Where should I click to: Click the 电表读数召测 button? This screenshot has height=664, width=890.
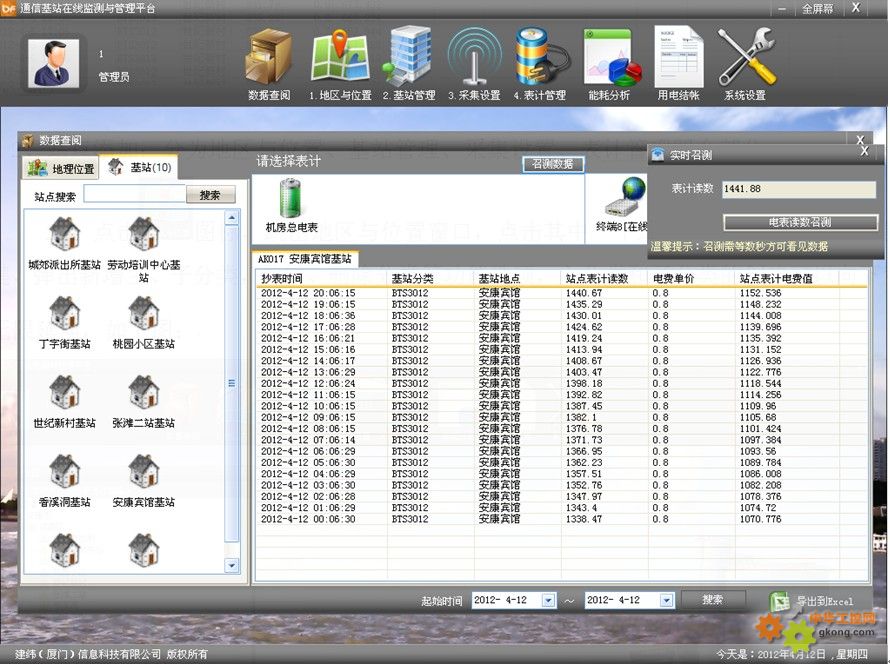click(800, 222)
